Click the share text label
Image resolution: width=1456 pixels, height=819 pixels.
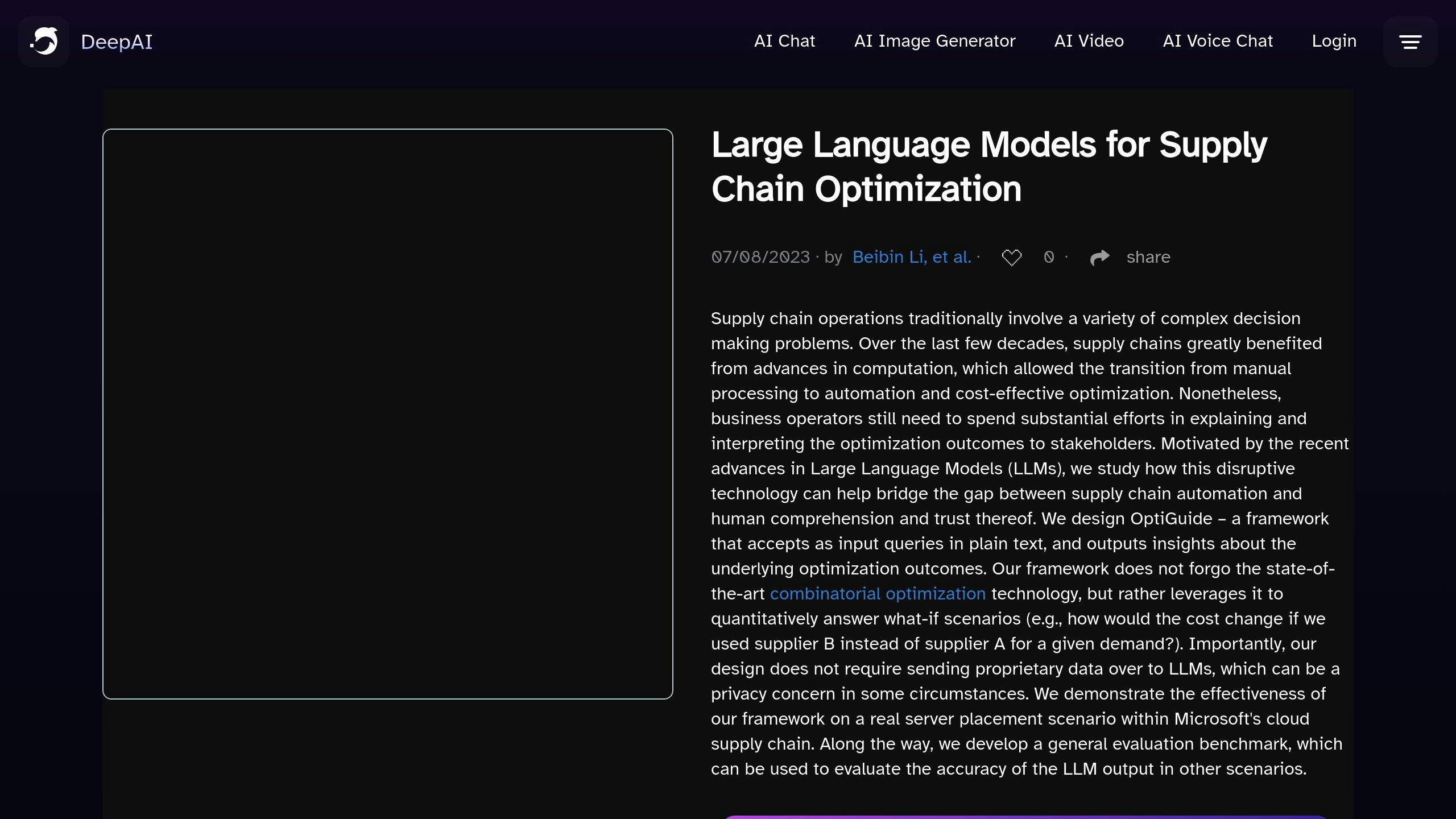[1148, 257]
